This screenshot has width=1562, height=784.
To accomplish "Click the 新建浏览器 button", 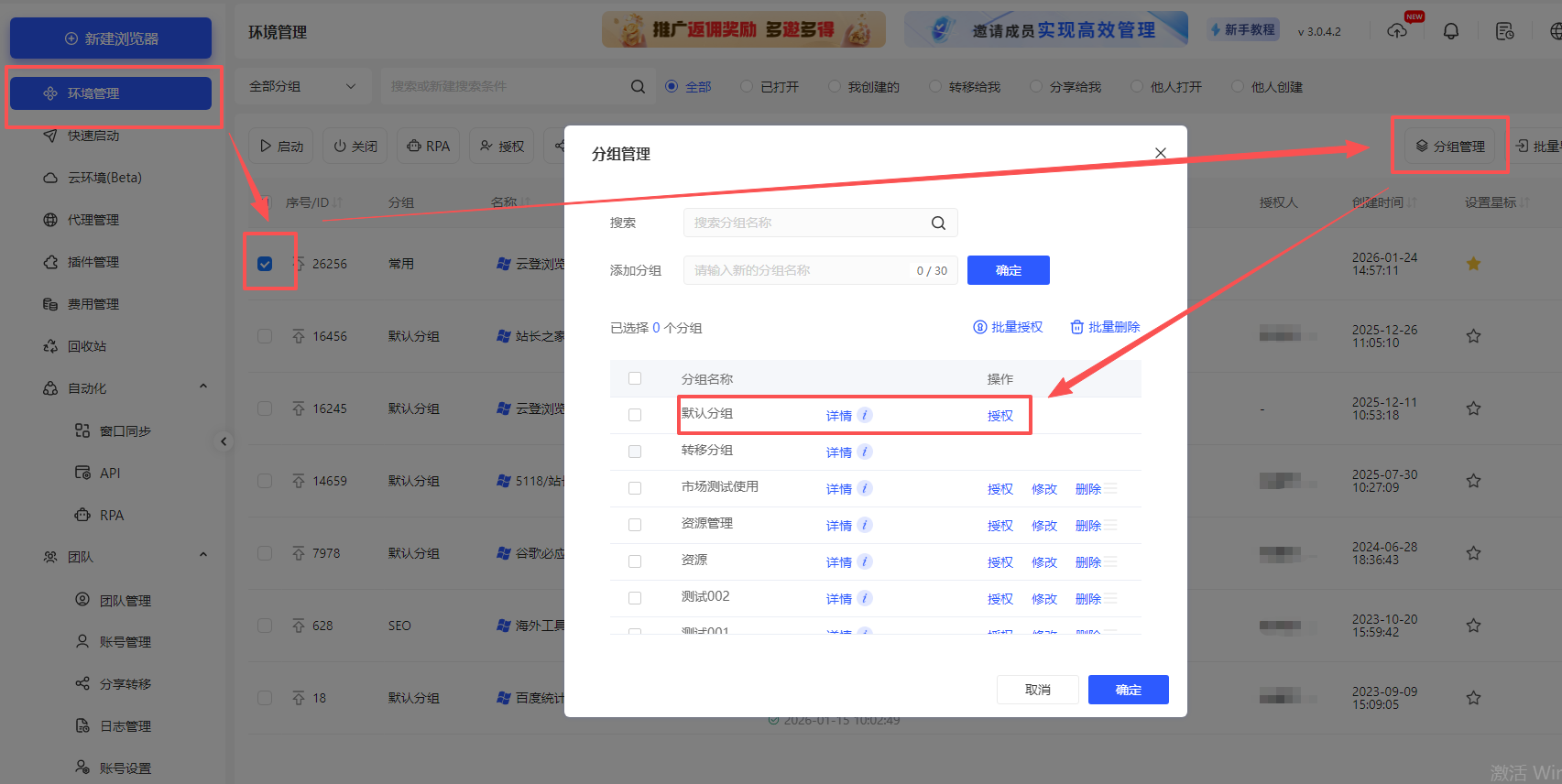I will coord(111,38).
